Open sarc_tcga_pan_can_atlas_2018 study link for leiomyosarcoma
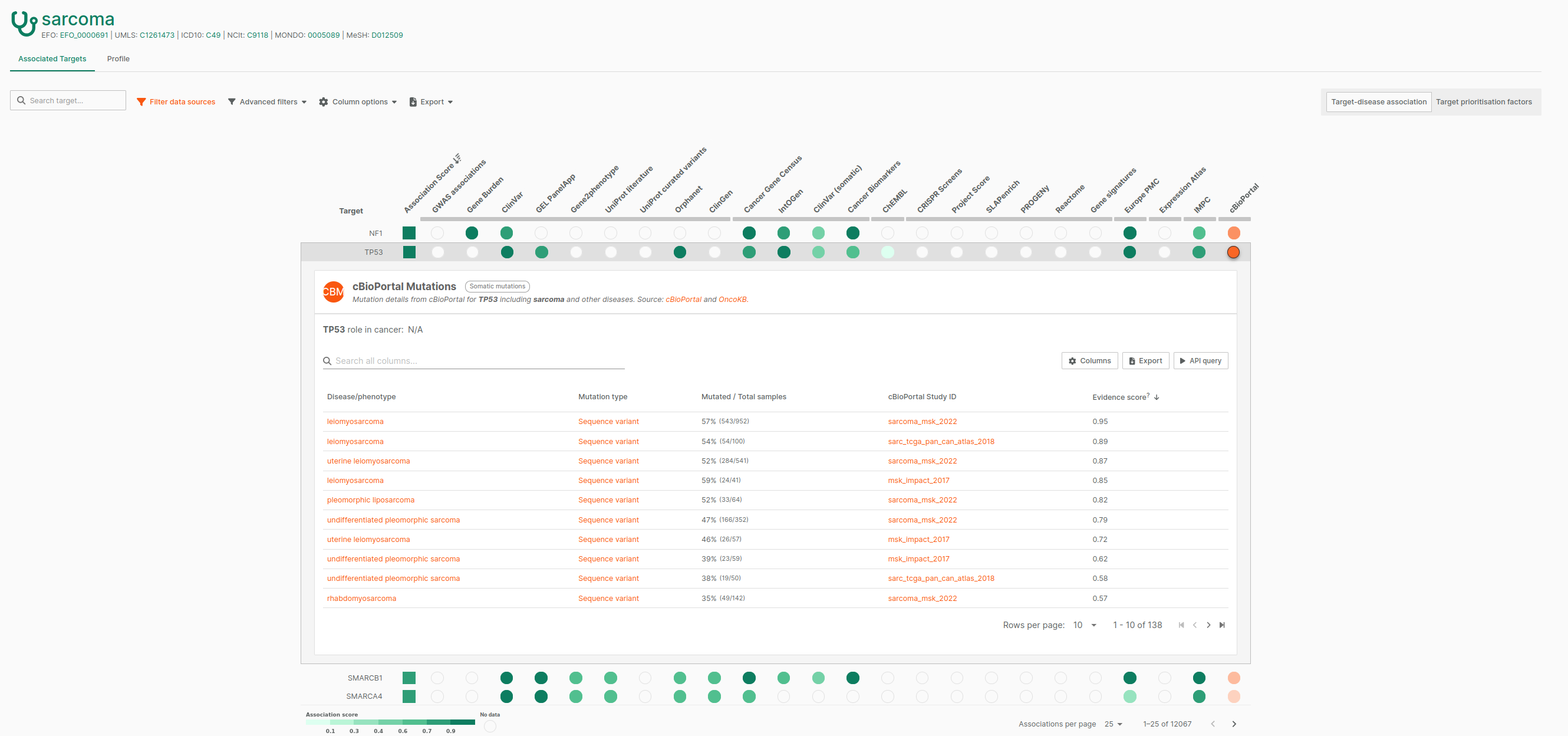1568x736 pixels. coord(940,441)
